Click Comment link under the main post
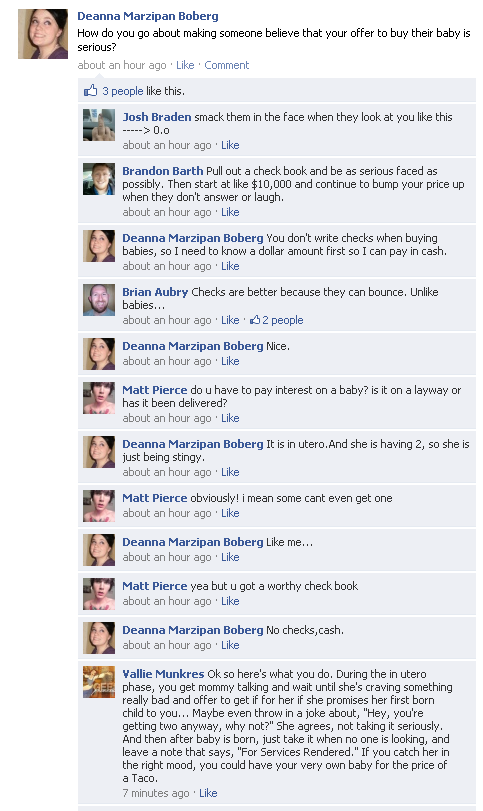This screenshot has height=811, width=483. pos(227,65)
